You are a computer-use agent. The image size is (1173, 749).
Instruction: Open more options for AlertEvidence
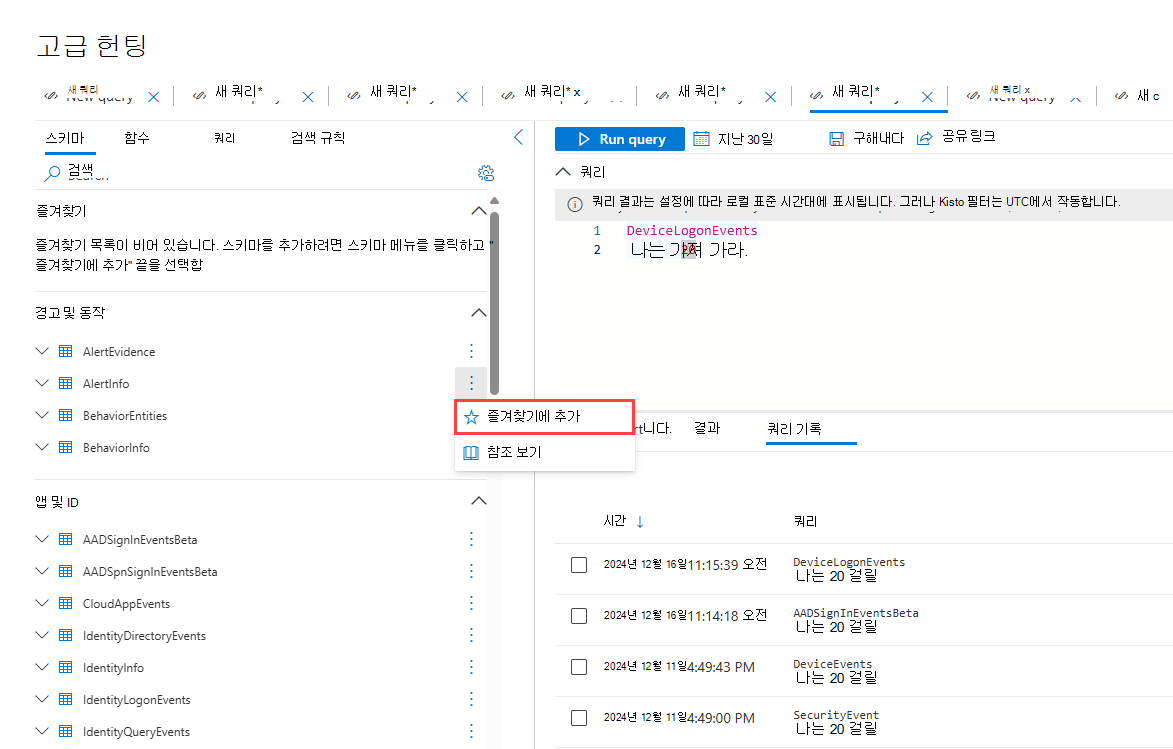(x=471, y=351)
